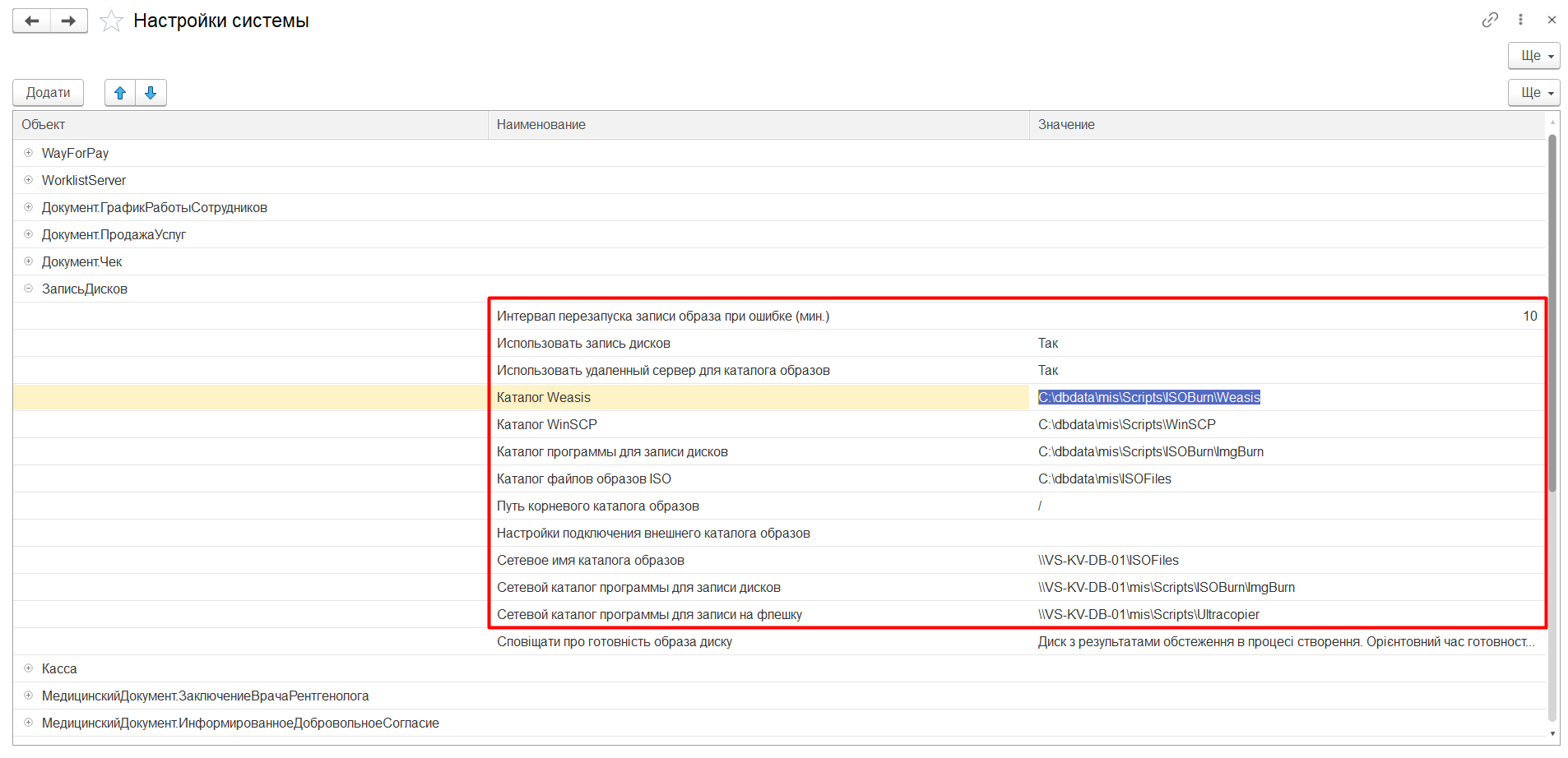
Task: Copy link using the chain icon
Action: (1490, 20)
